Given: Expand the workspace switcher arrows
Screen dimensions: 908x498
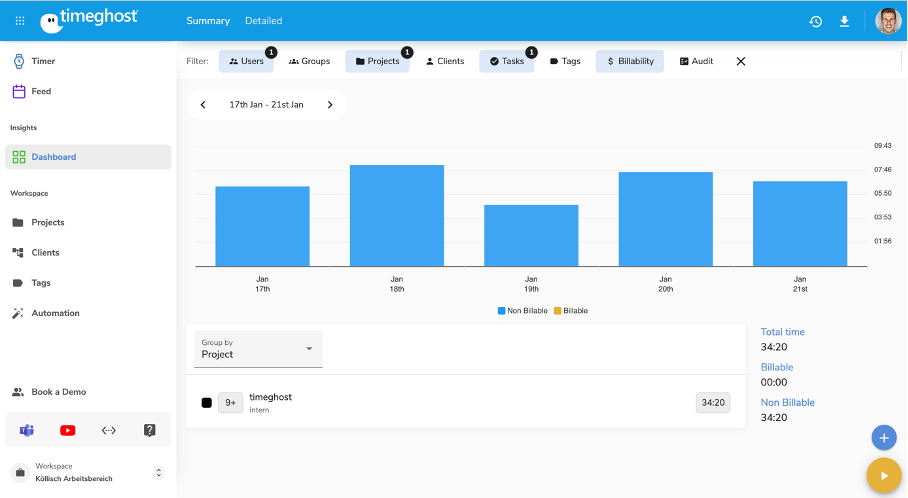Looking at the screenshot, I should [x=158, y=472].
